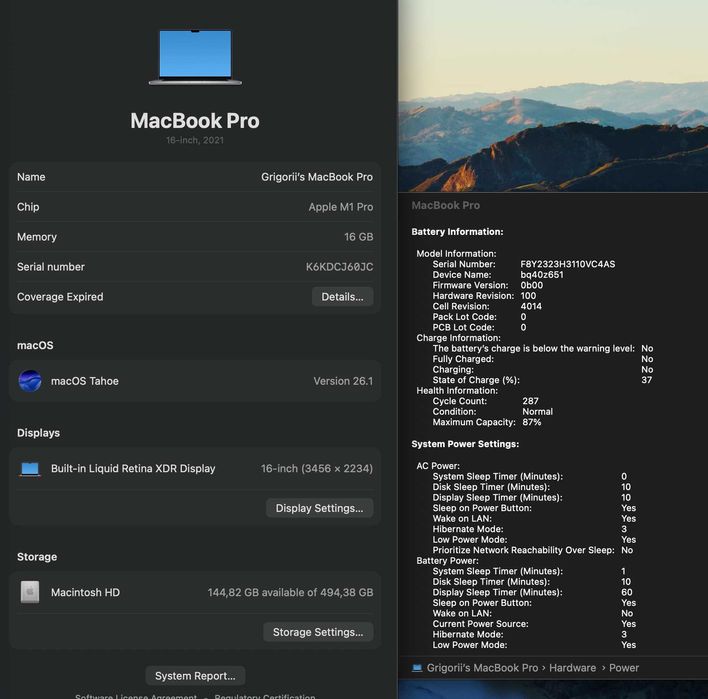
Task: Click the AC Power section label
Action: (438, 466)
